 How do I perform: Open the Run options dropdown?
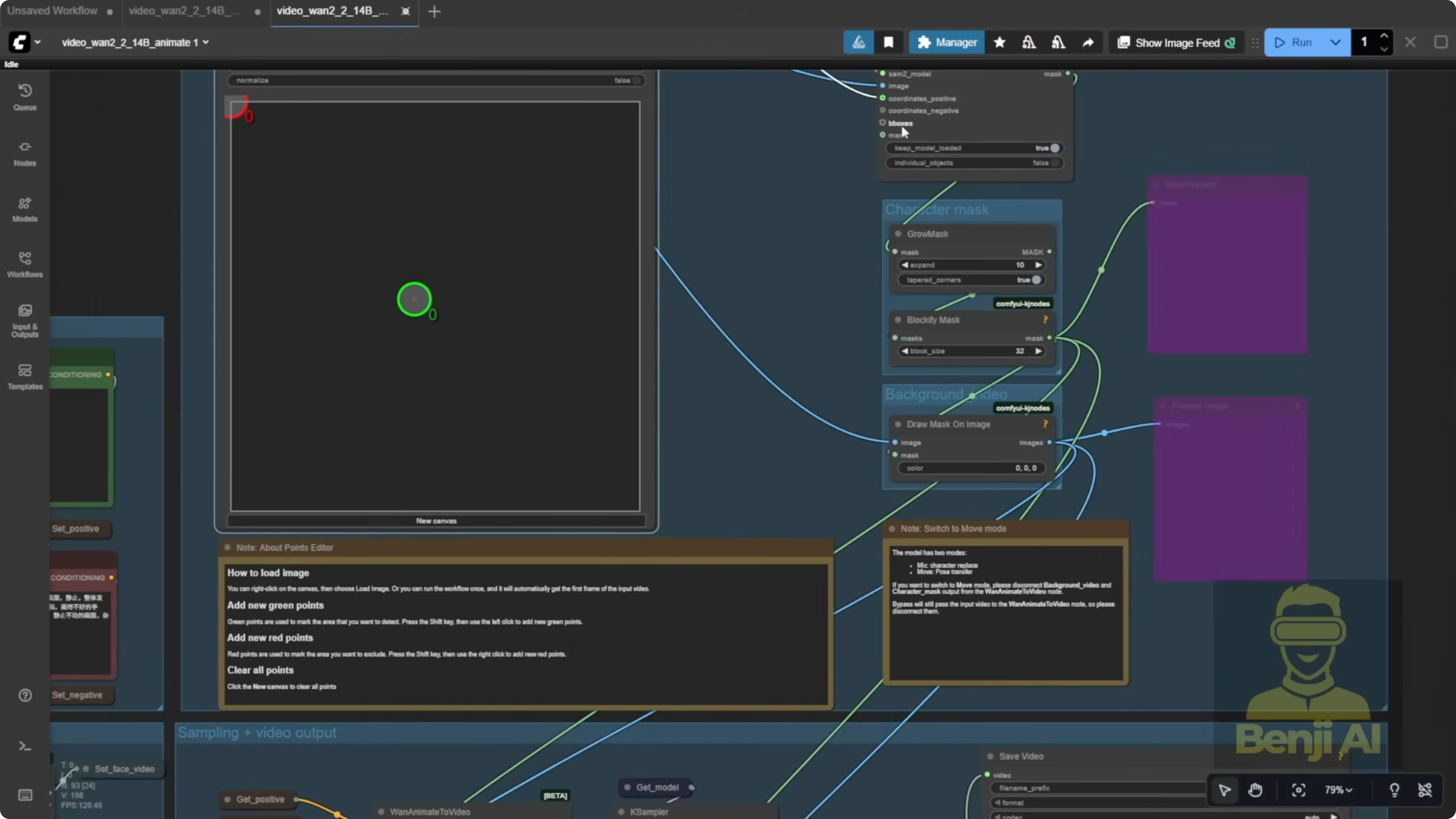click(1336, 42)
